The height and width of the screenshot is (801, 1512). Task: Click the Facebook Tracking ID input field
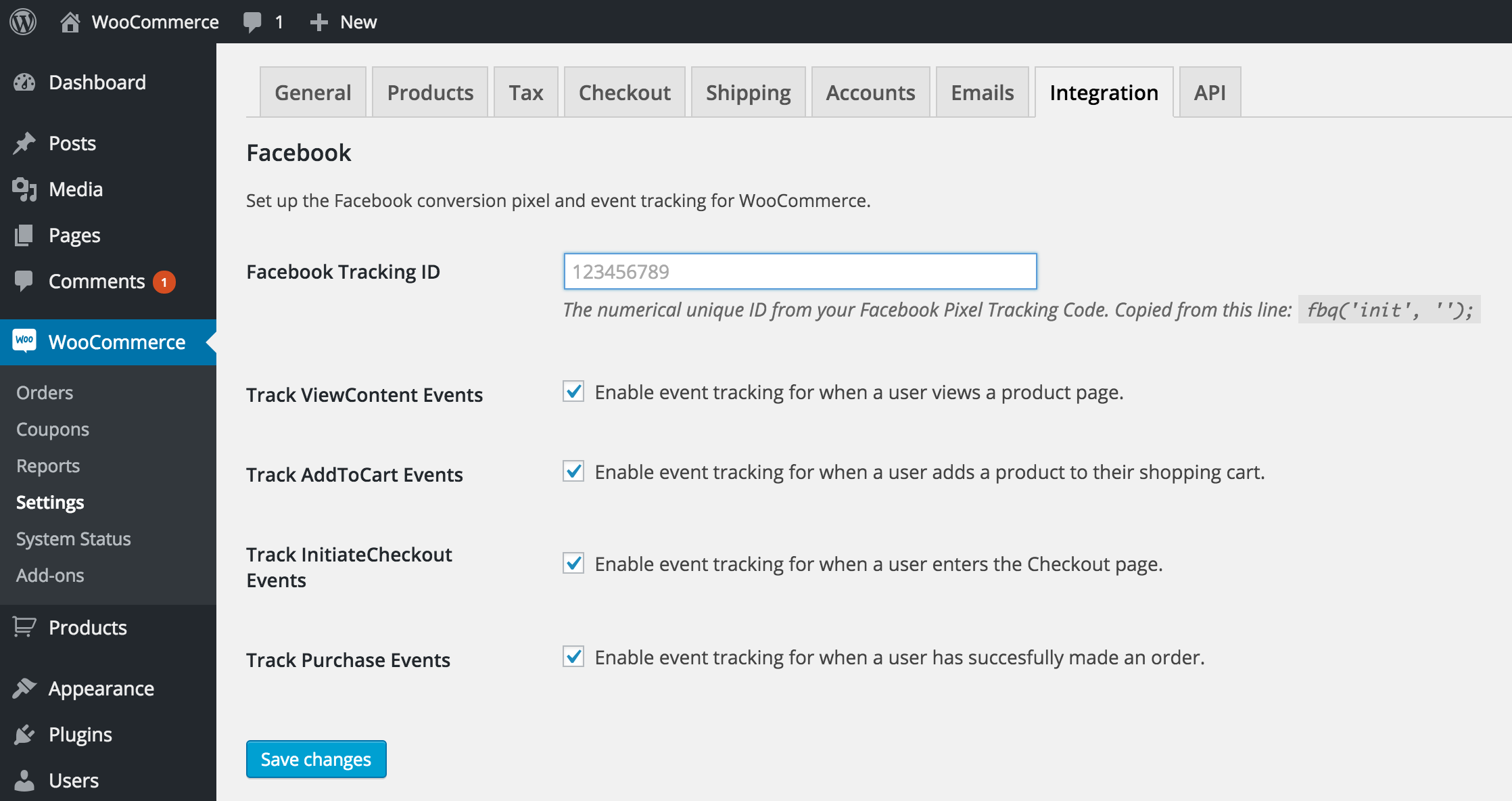(799, 271)
